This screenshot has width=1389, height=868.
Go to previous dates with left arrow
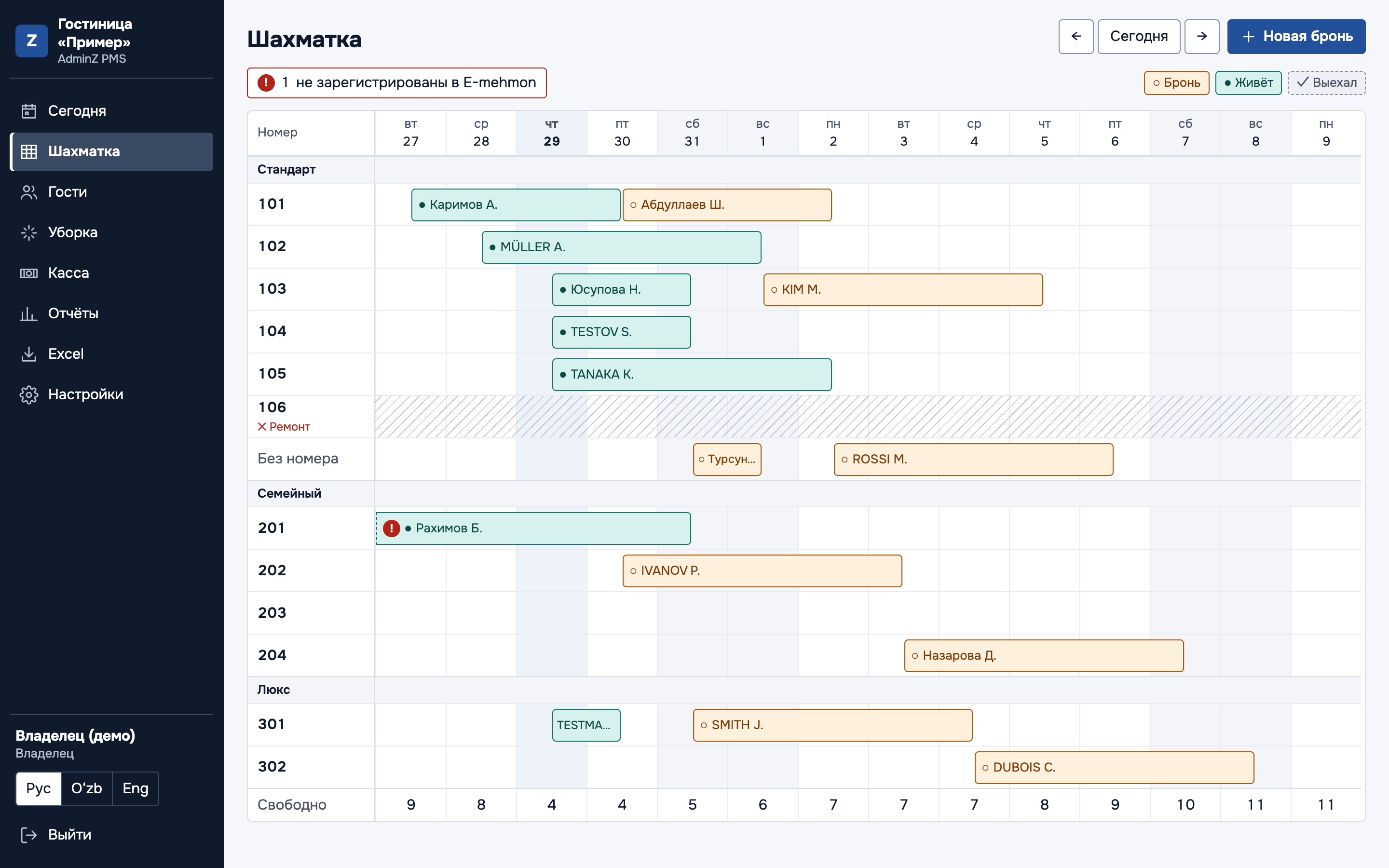pos(1076,36)
